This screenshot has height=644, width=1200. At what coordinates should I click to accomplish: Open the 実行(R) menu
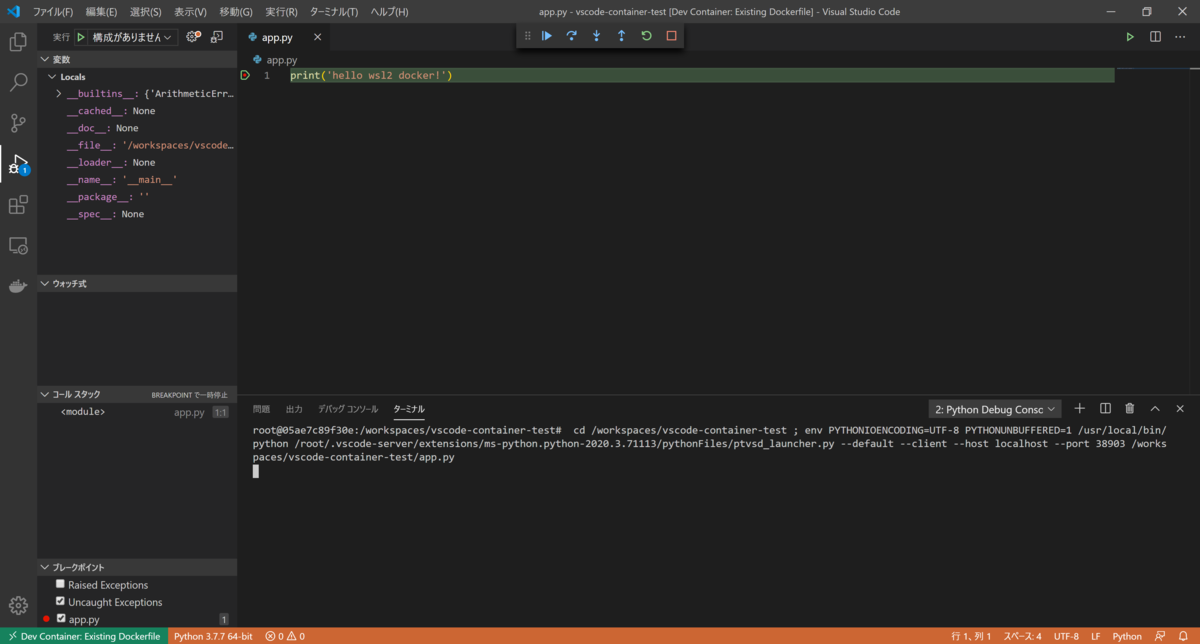(x=281, y=12)
